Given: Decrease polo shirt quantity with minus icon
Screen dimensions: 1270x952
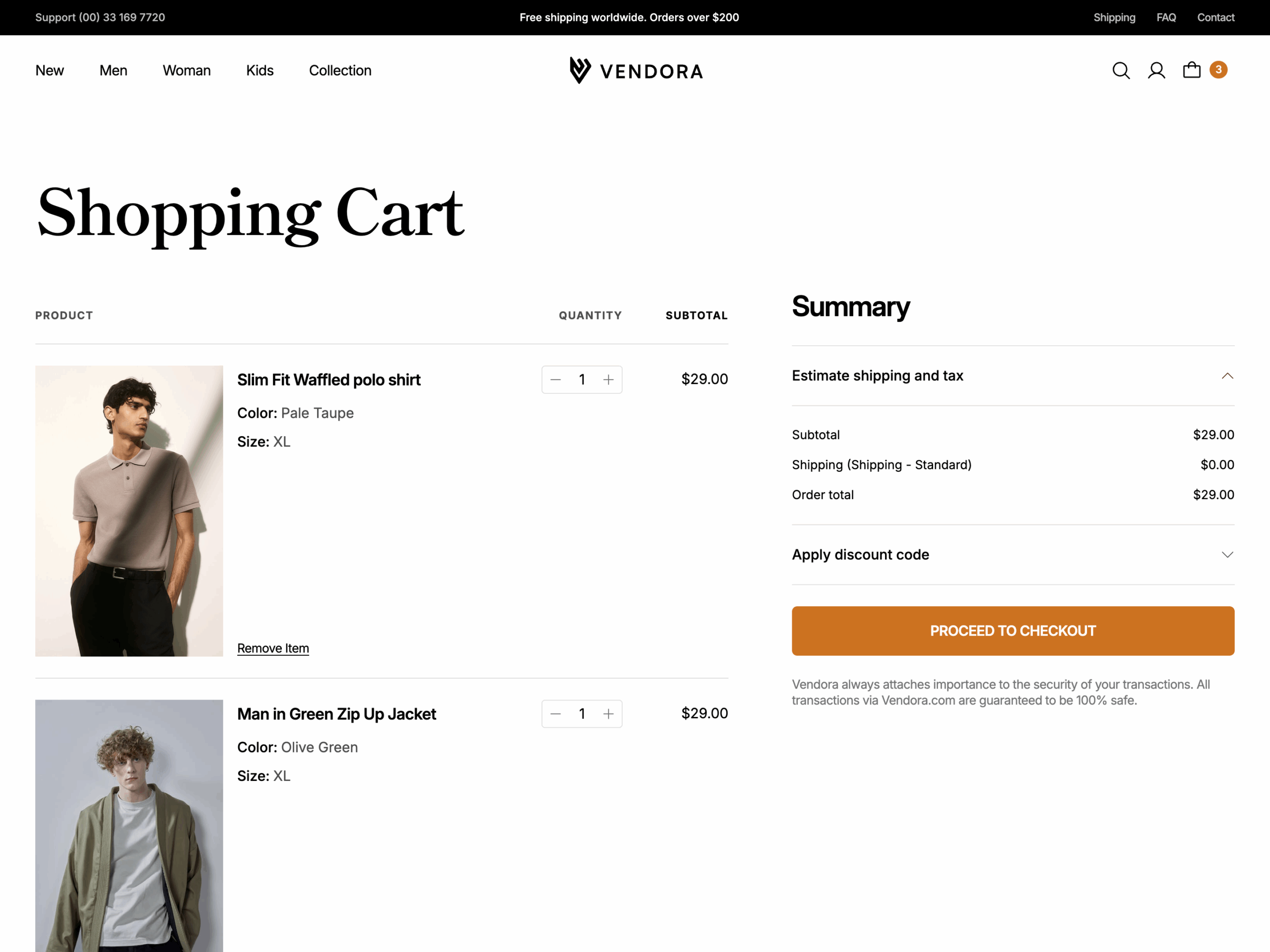Looking at the screenshot, I should 555,379.
